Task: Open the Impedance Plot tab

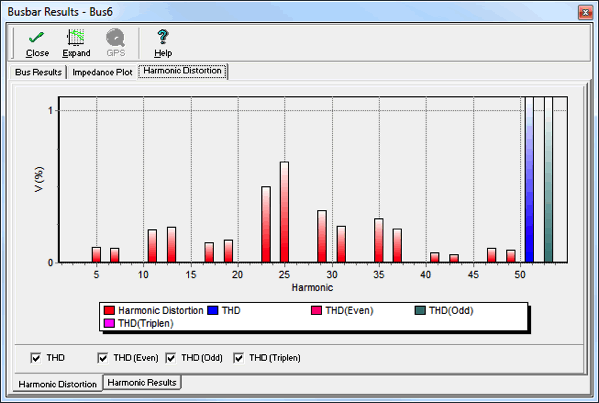Action: tap(102, 72)
